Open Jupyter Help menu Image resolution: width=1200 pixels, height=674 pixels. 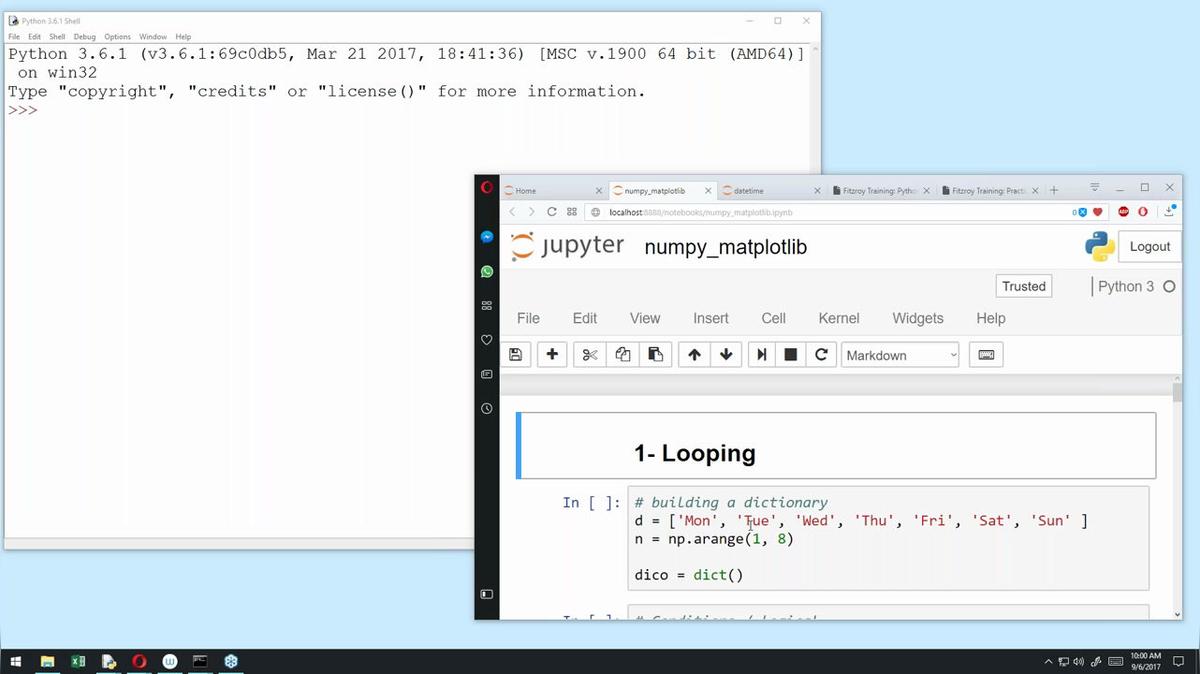point(991,318)
